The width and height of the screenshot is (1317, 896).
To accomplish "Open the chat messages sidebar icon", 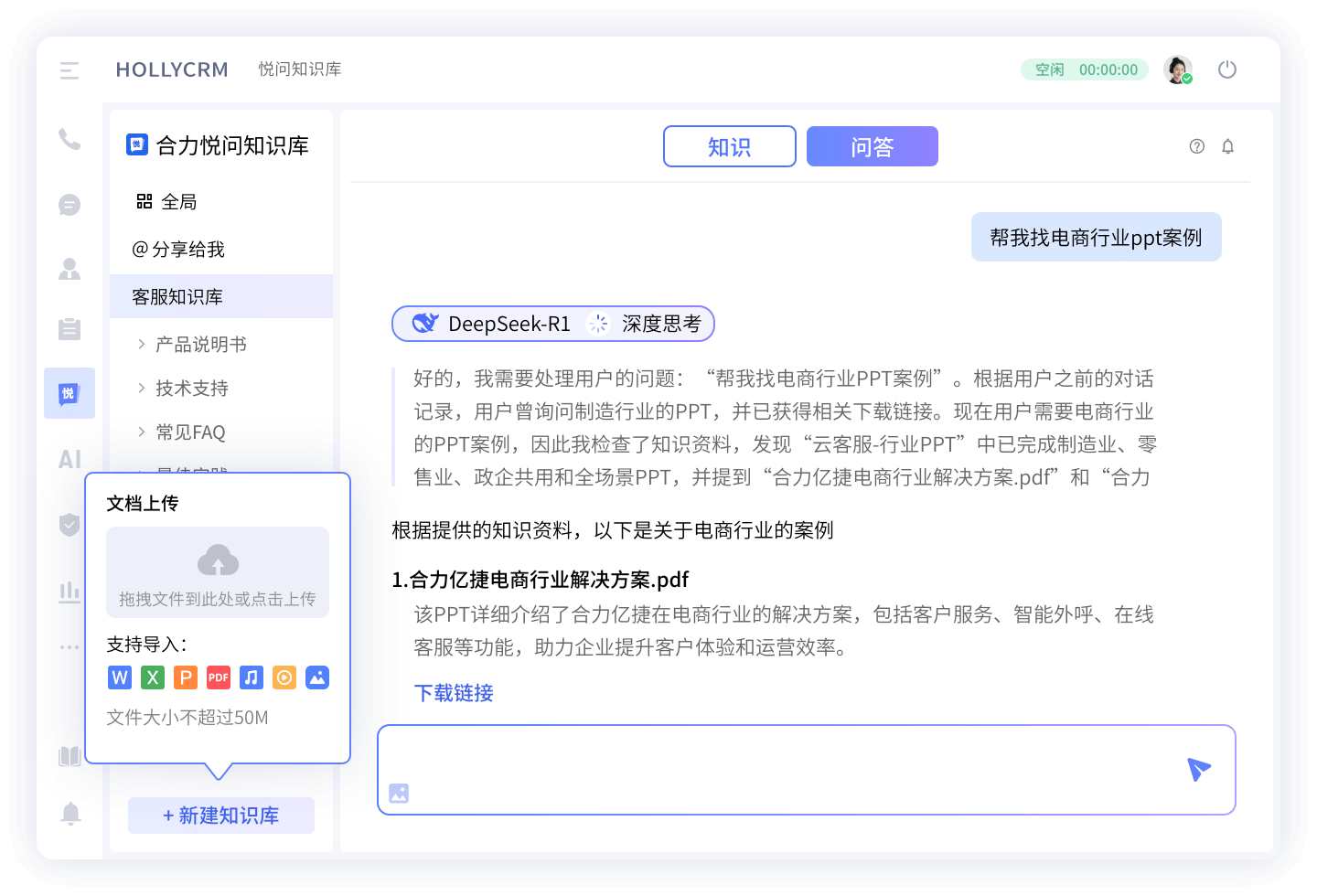I will tap(70, 205).
